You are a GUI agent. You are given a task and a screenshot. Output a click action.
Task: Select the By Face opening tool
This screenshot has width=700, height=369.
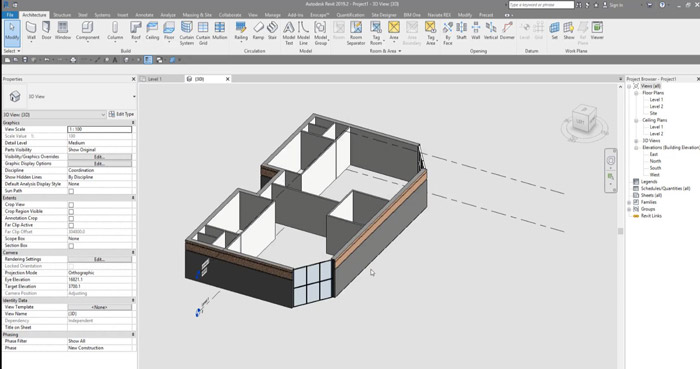coord(448,33)
